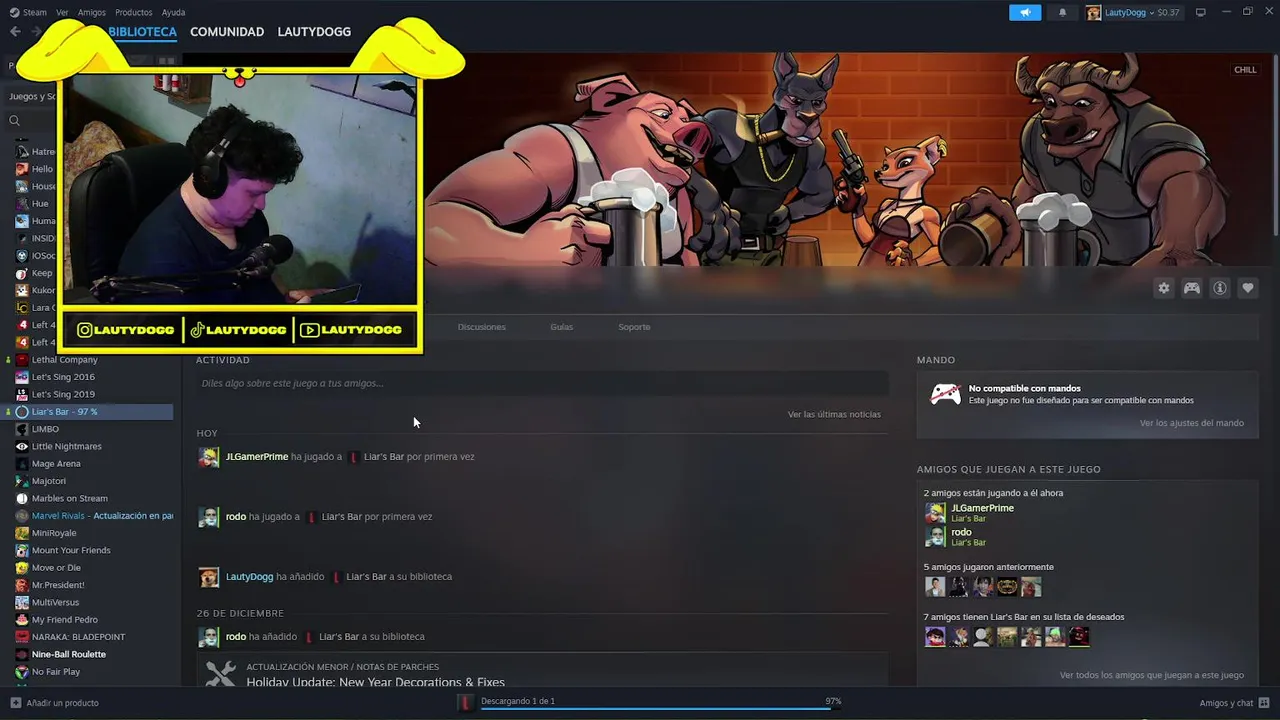Open Holiday Update news post
The image size is (1280, 720).
tap(375, 682)
